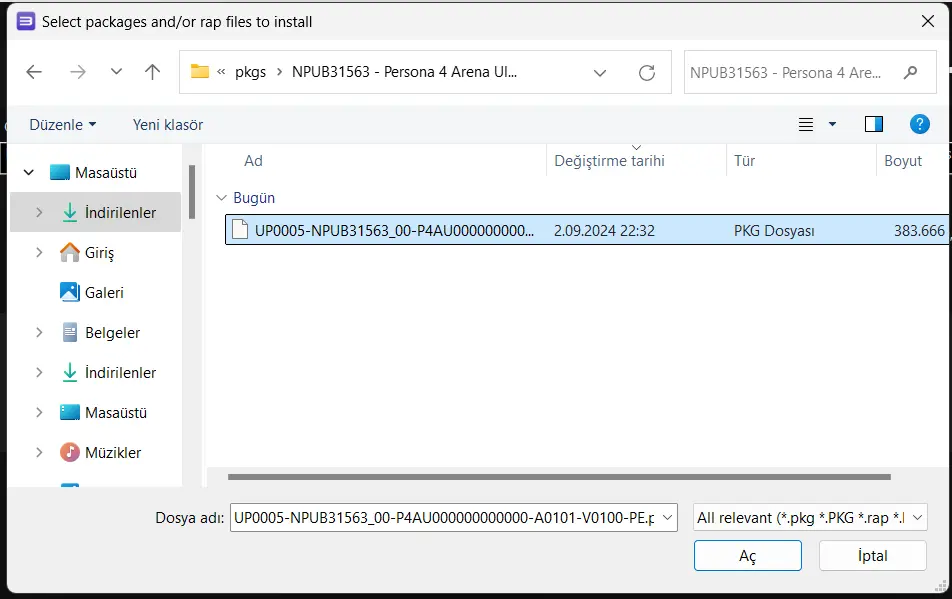This screenshot has height=599, width=952.
Task: Collapse the Bugün group
Action: 222,198
